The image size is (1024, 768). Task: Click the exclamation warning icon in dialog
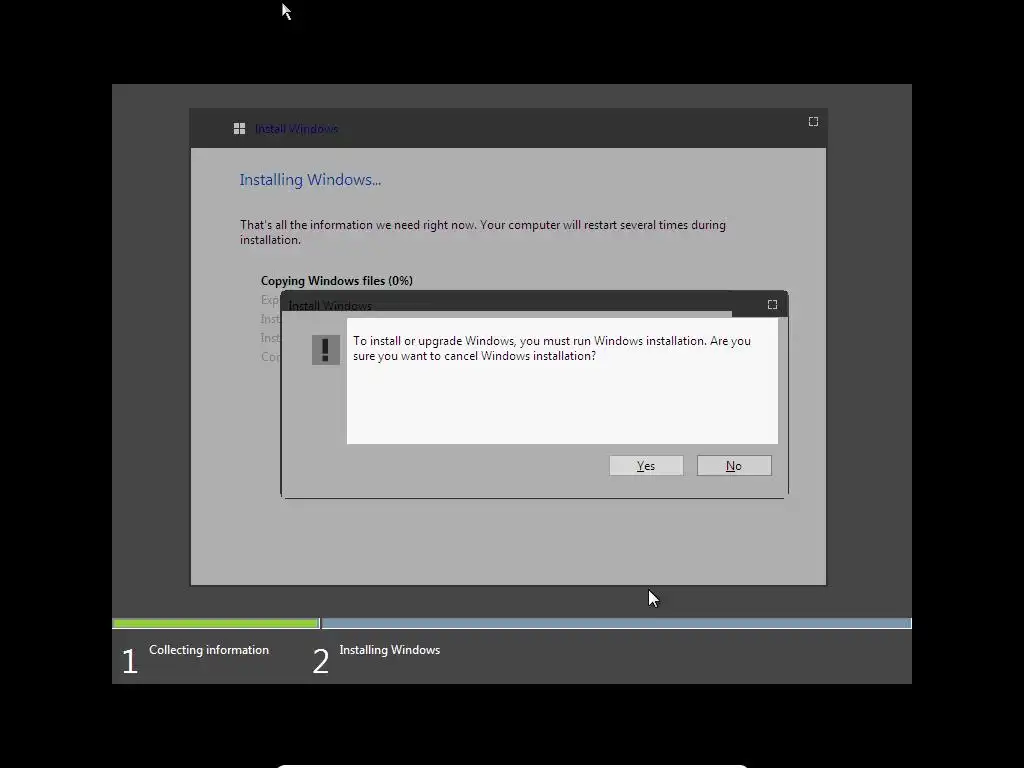tap(326, 350)
